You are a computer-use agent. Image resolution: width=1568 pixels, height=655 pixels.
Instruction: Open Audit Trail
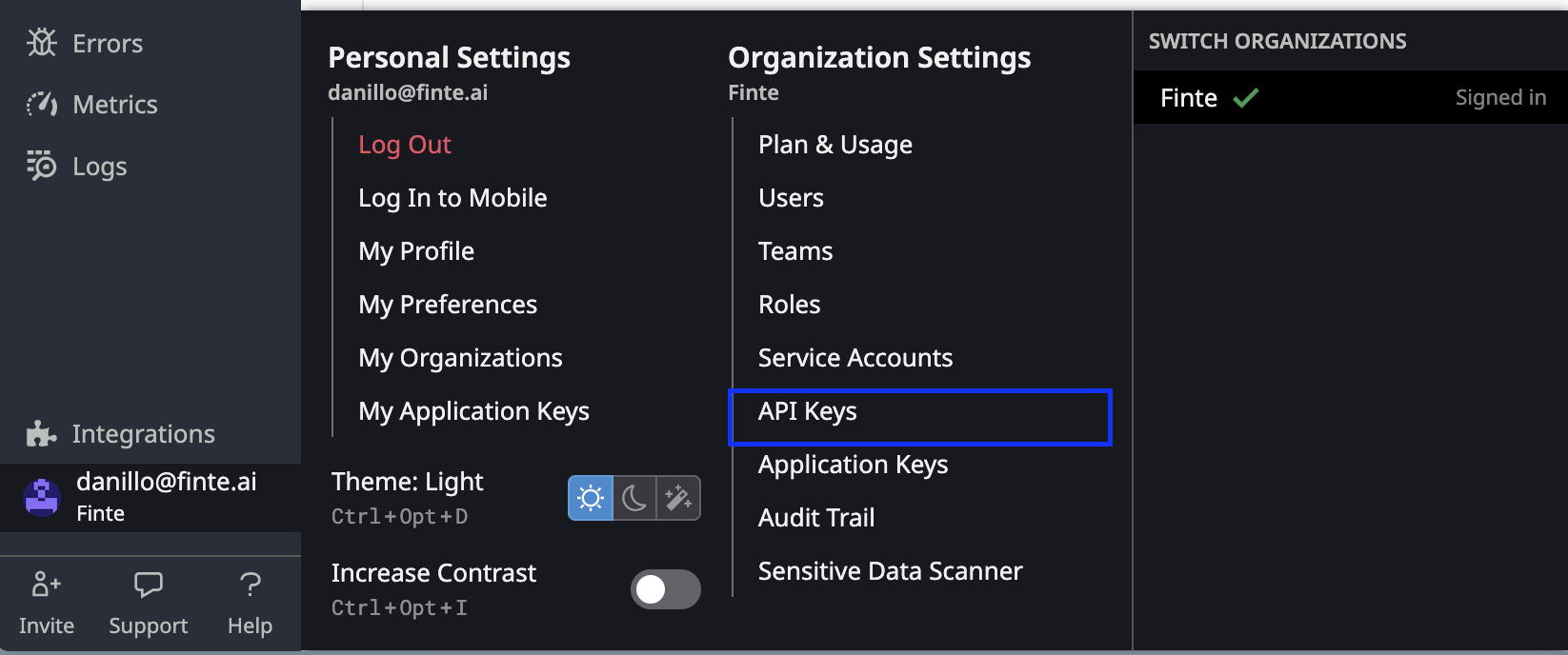pyautogui.click(x=816, y=518)
